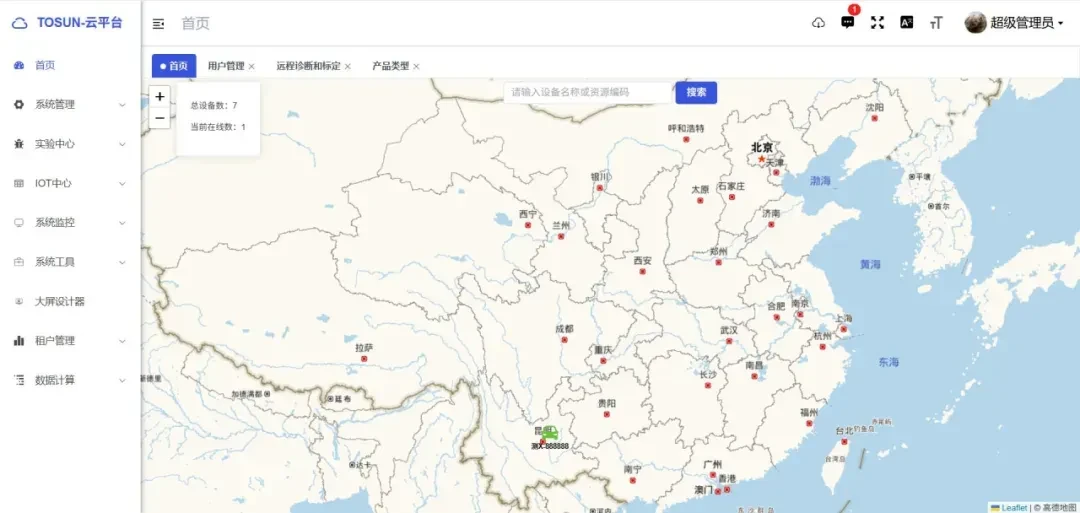
Task: Click the 系统管理 gear icon
Action: tap(19, 105)
